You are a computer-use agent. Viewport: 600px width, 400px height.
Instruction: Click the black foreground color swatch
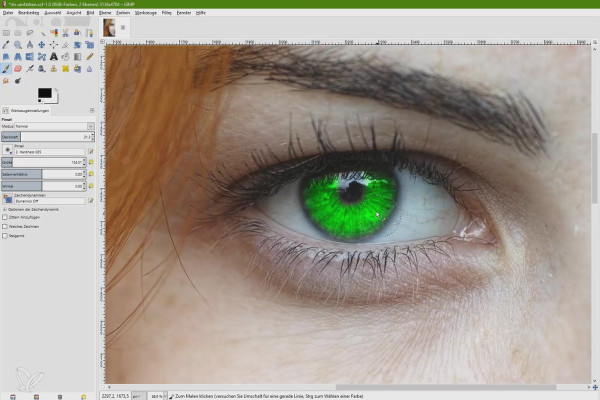(44, 93)
